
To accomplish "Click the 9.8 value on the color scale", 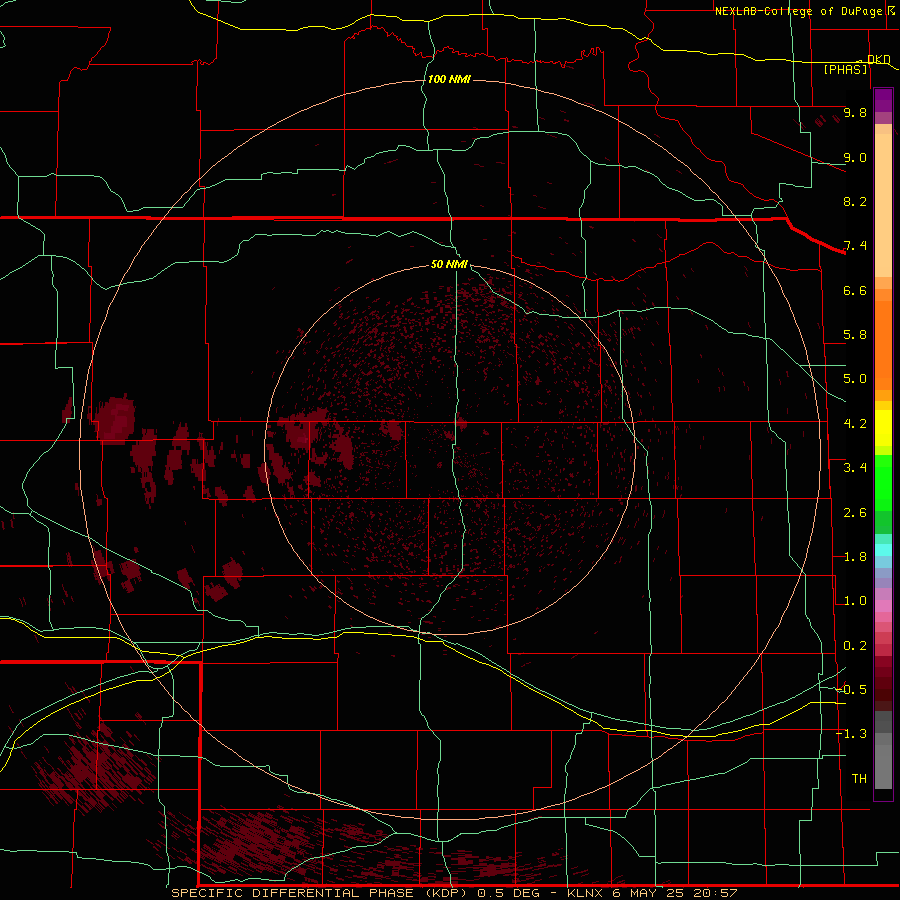I will [x=855, y=112].
